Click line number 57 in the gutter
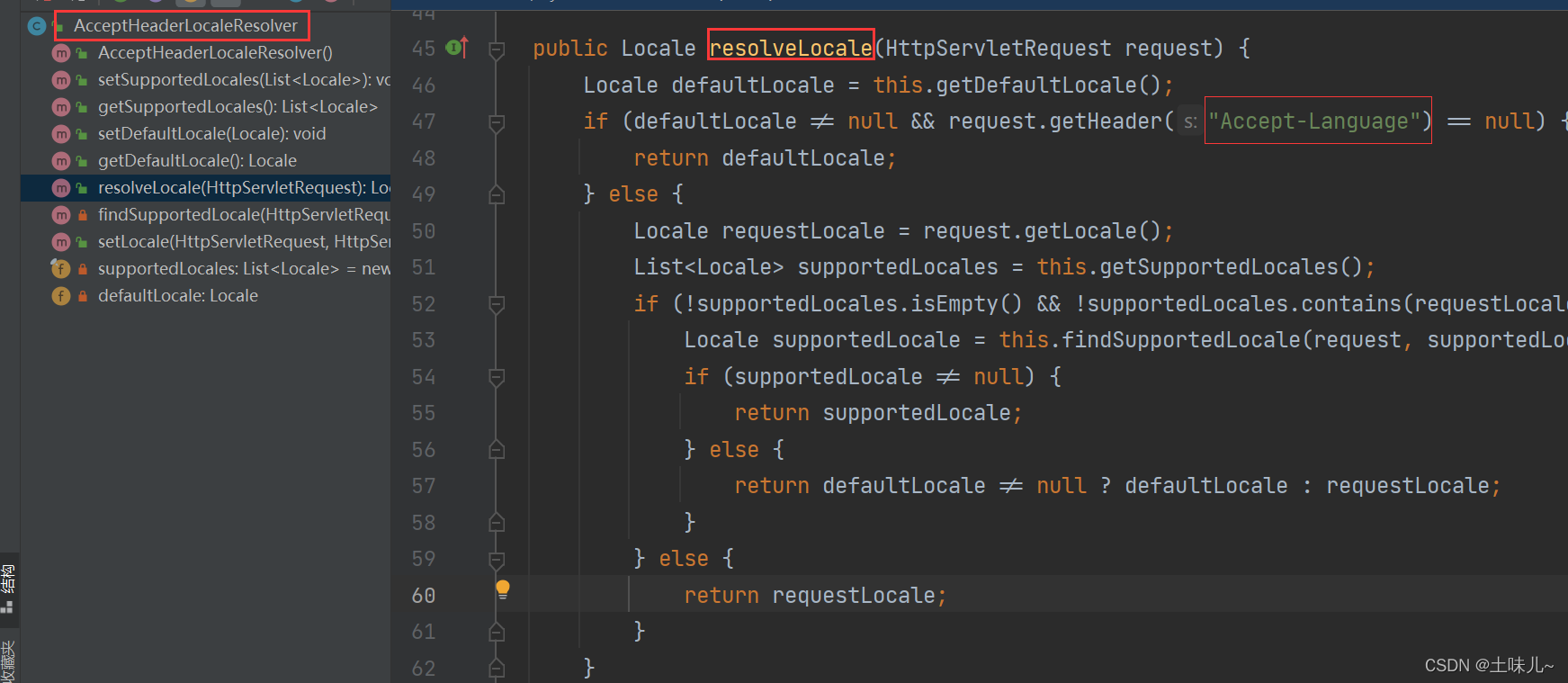1568x683 pixels. [424, 486]
